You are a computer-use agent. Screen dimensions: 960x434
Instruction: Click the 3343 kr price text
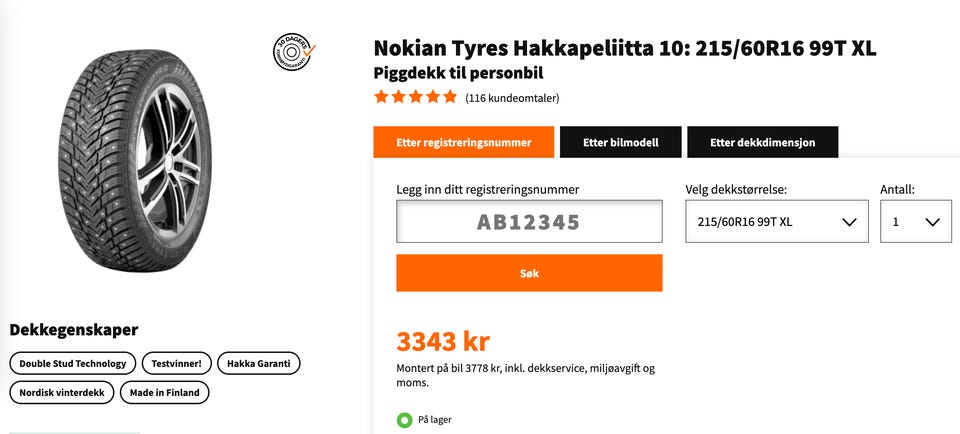[x=443, y=342]
